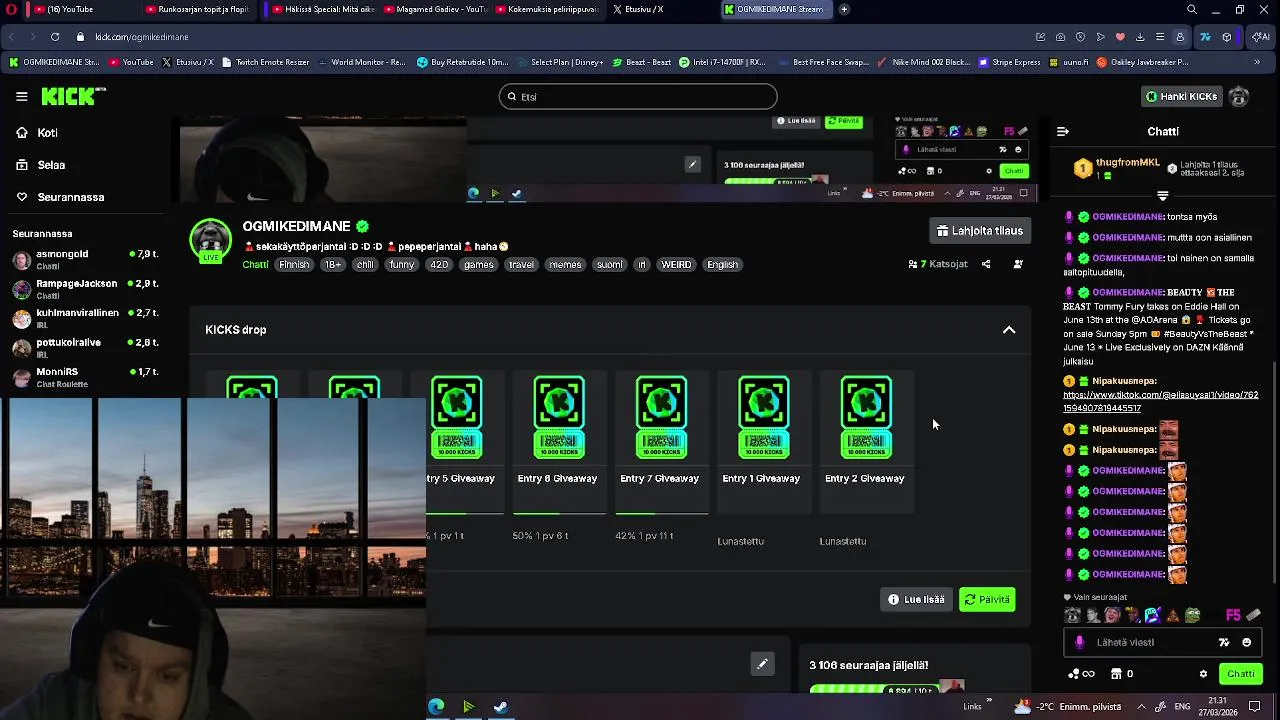Insert the Pepe frog emote
Image resolution: width=1280 pixels, height=720 pixels.
click(1192, 615)
